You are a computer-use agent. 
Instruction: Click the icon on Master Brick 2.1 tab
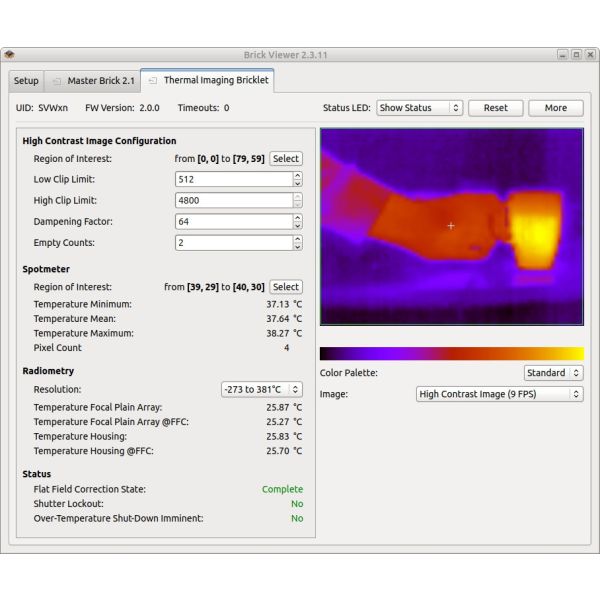pos(57,81)
